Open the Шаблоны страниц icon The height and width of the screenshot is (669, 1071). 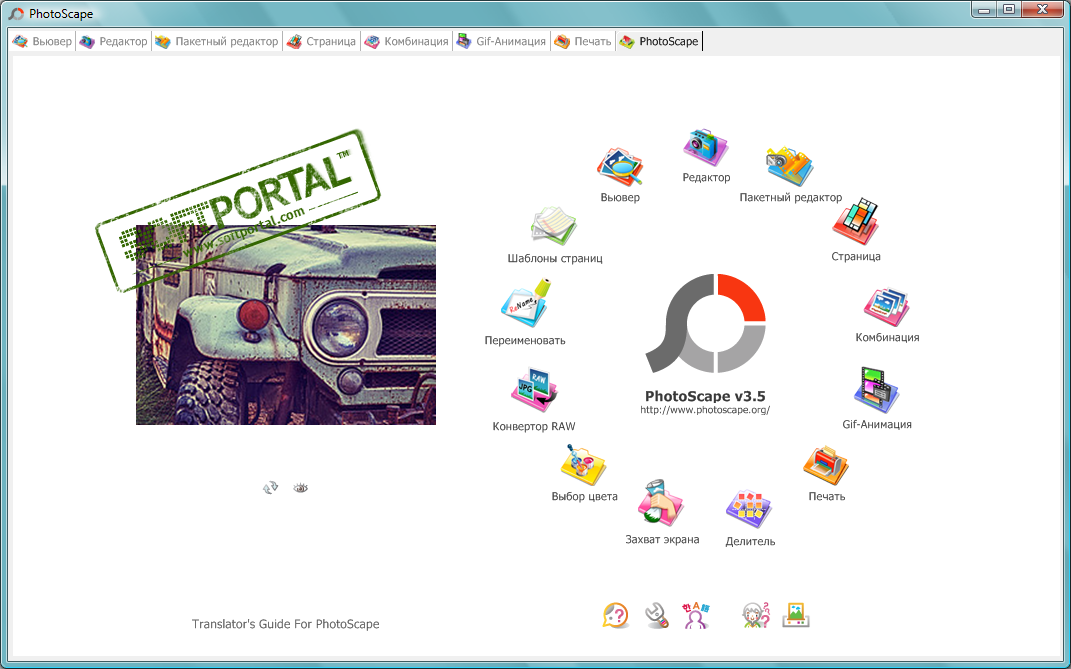(554, 226)
